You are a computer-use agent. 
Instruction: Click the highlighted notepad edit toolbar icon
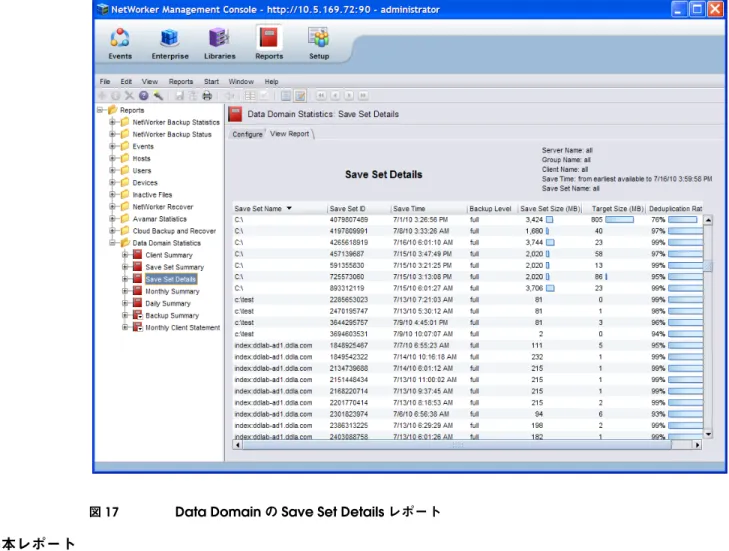point(300,96)
